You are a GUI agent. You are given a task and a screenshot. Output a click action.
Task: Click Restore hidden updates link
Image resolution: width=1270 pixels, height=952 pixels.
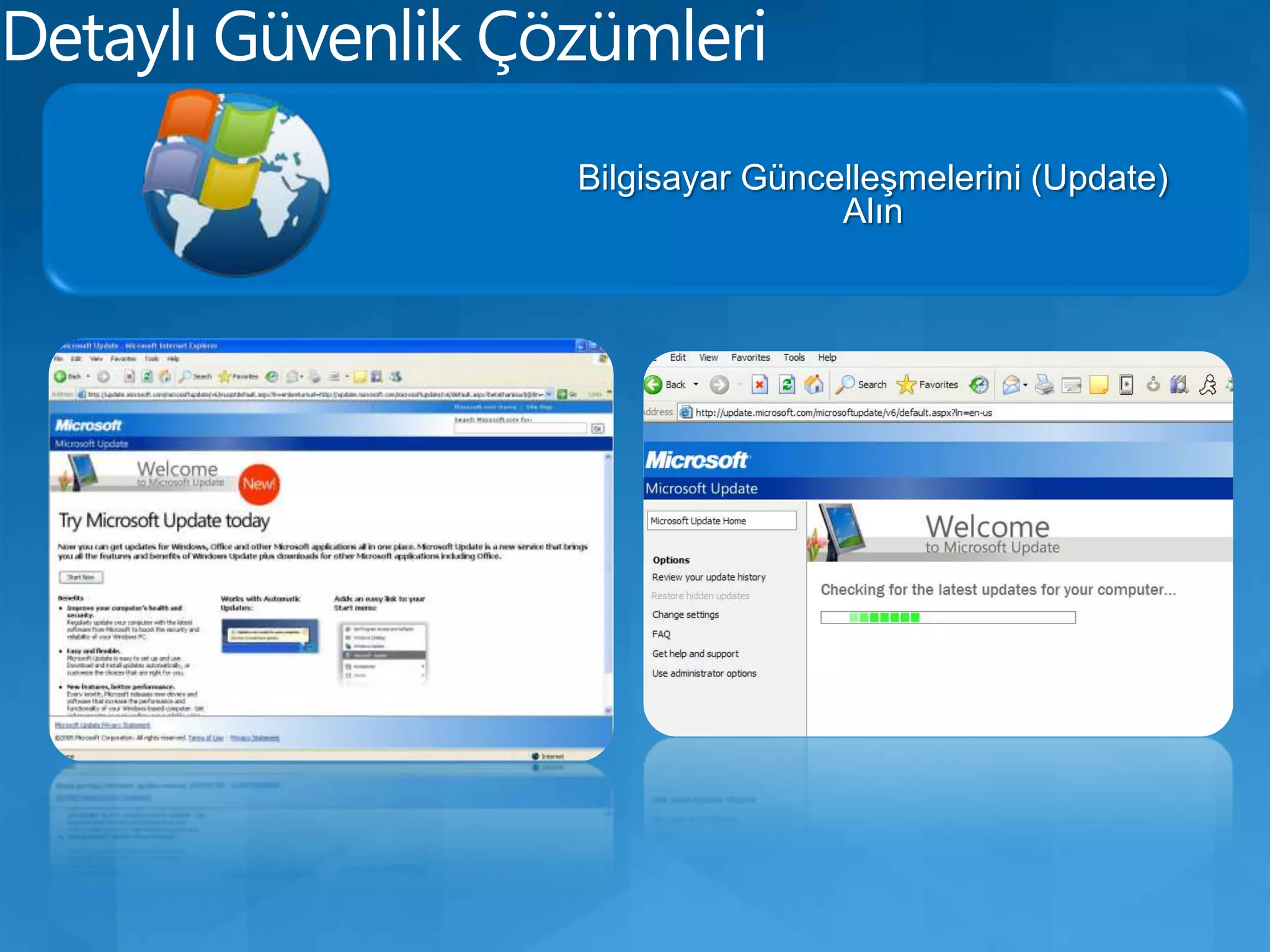[x=701, y=596]
